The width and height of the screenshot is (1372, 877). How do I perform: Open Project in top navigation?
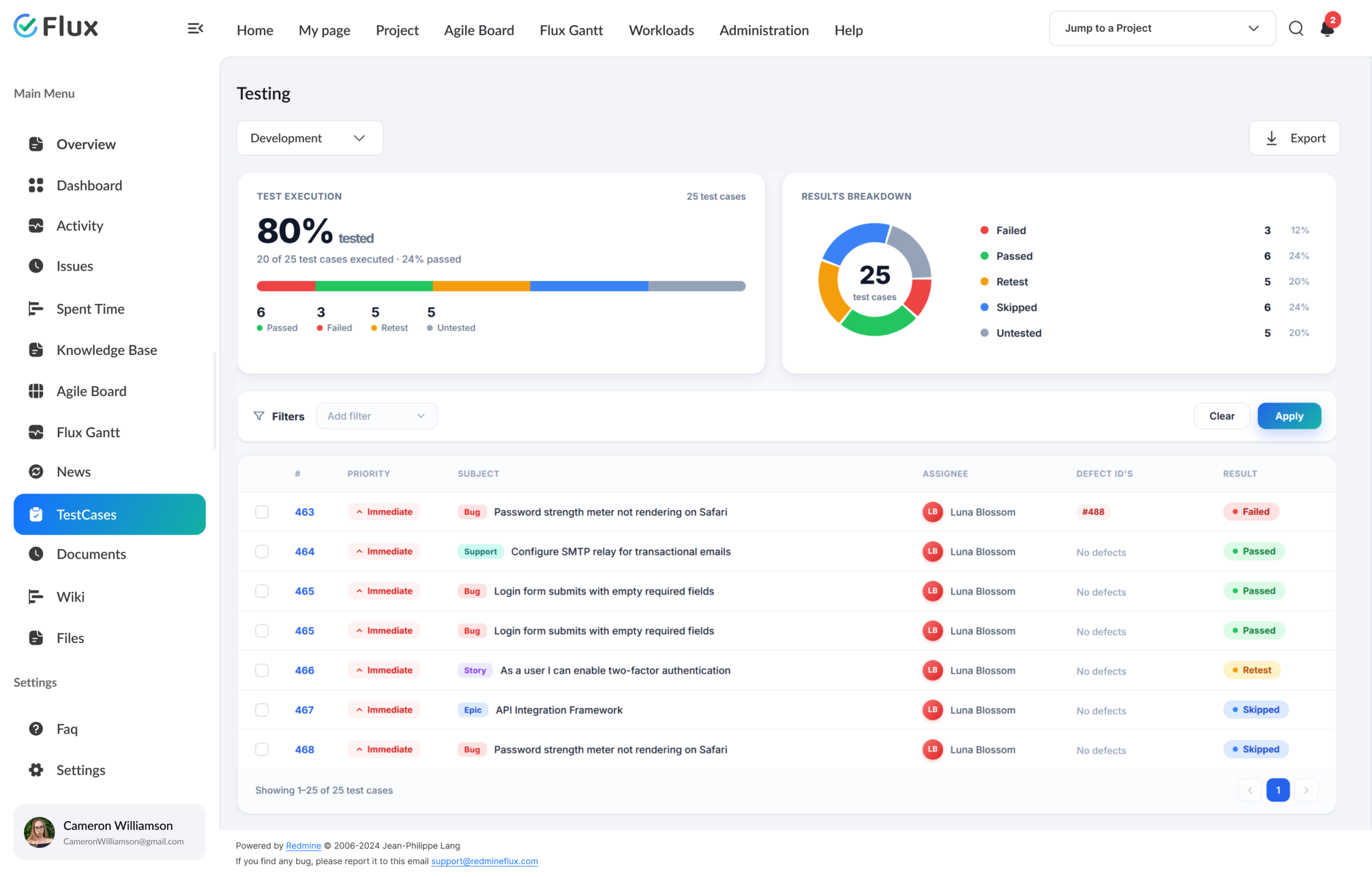point(397,29)
